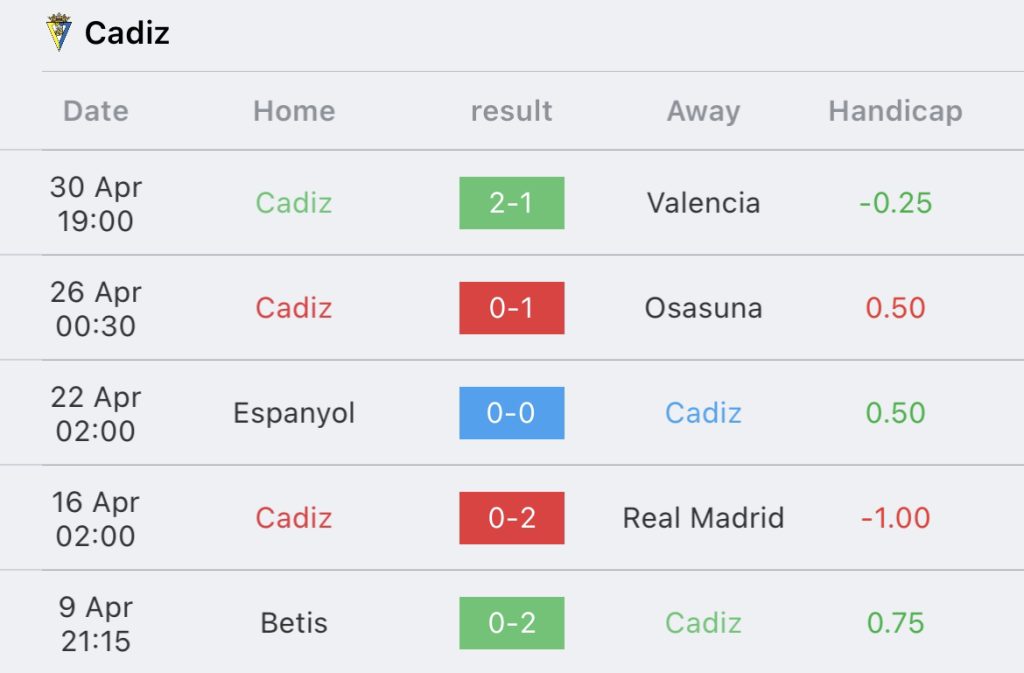Open the Real Madrid team link
This screenshot has width=1024, height=673.
[703, 518]
